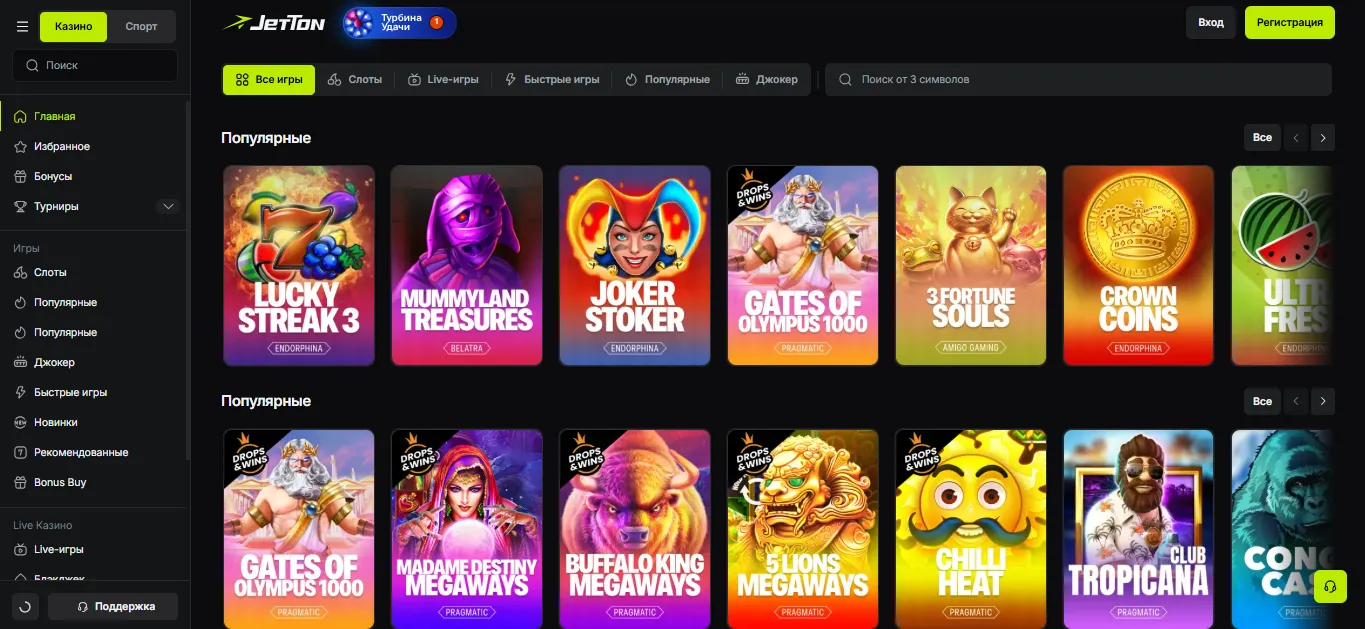Image resolution: width=1365 pixels, height=629 pixels.
Task: Open the Chilli Heat game card
Action: click(x=971, y=529)
